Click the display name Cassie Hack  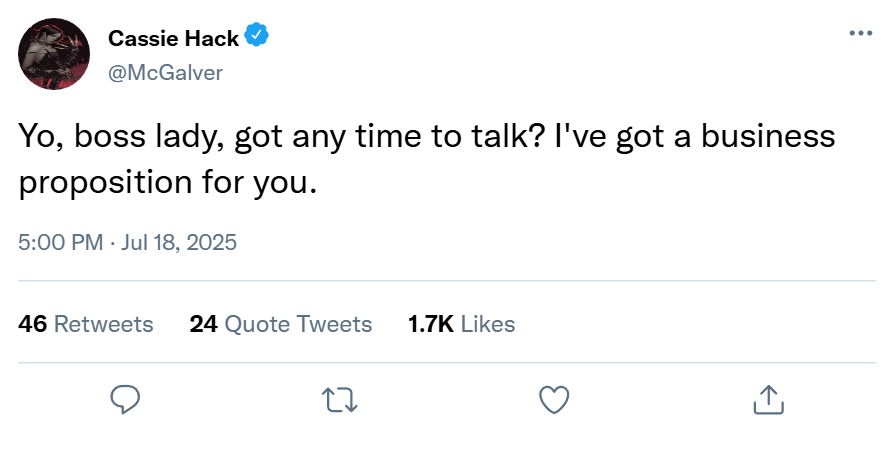[x=173, y=39]
